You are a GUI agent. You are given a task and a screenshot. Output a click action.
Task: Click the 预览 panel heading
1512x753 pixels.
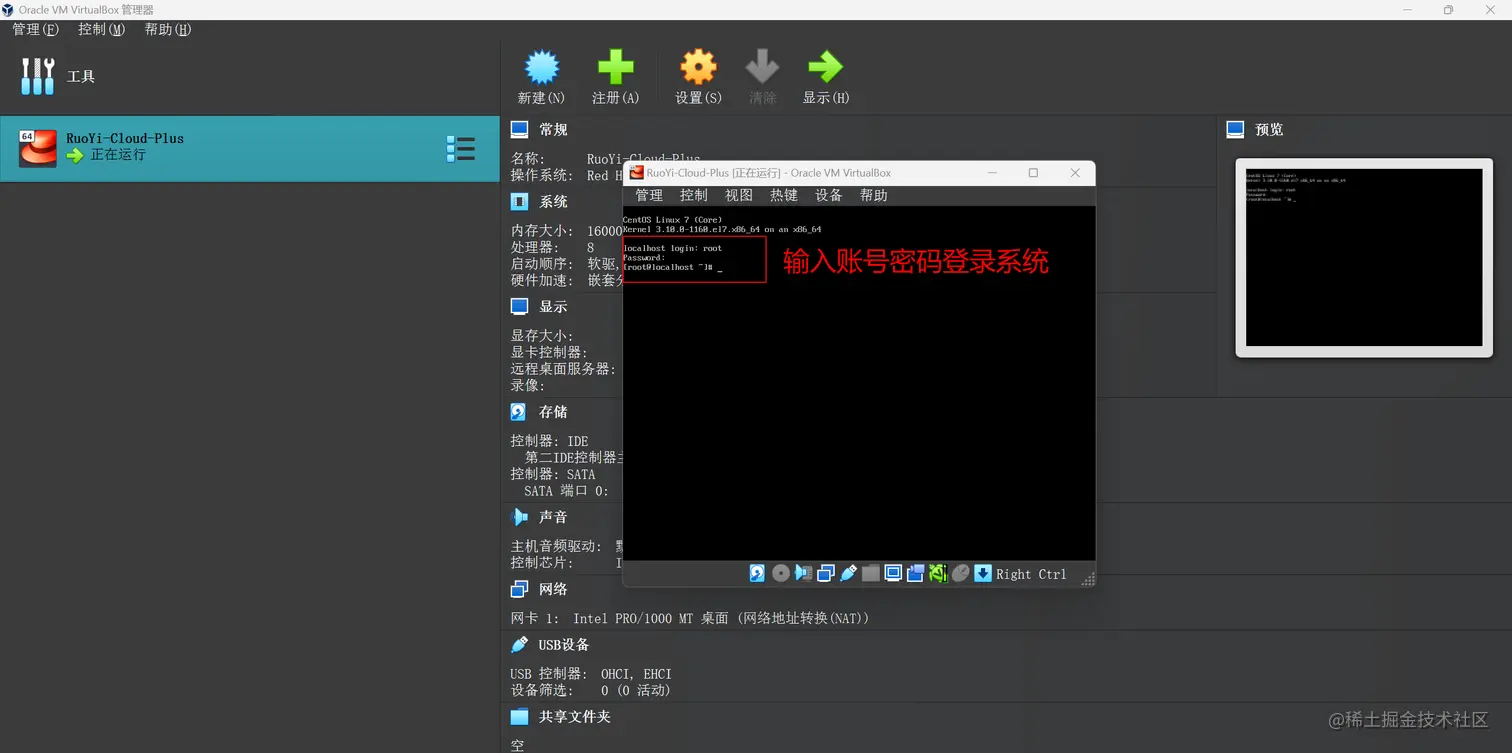click(x=1269, y=129)
